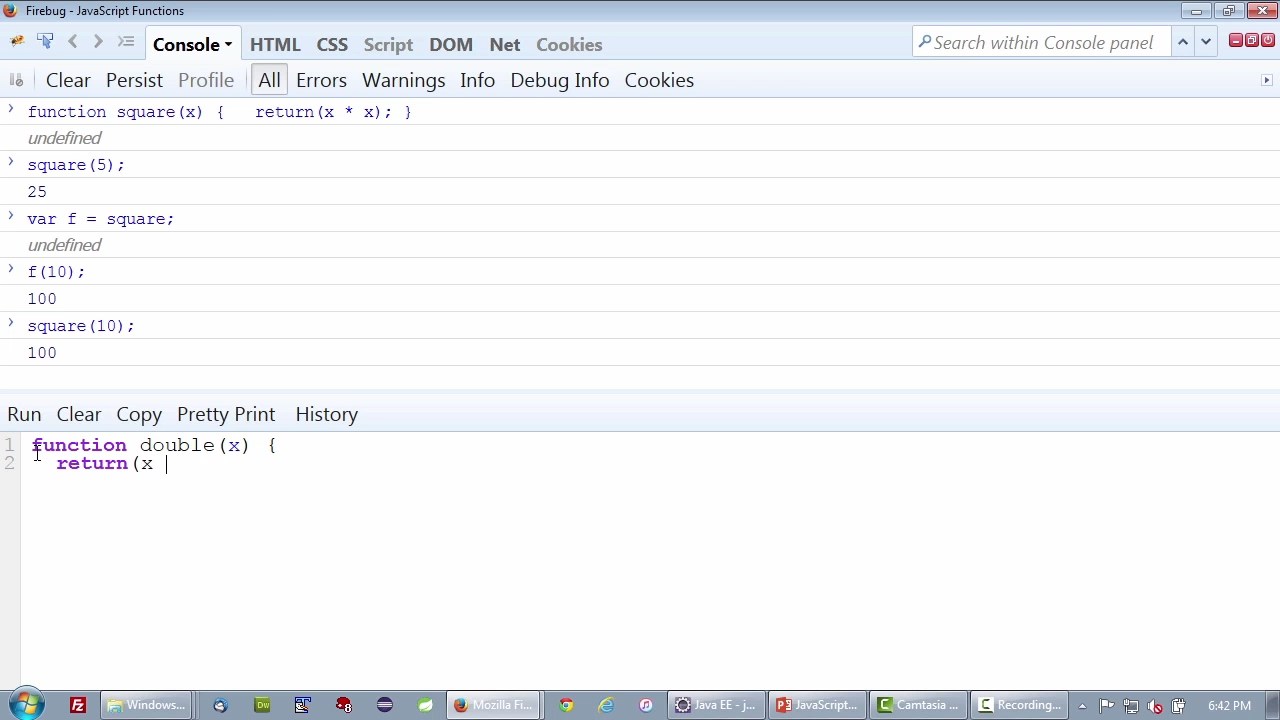1280x720 pixels.
Task: Open the DOM panel
Action: 451,44
